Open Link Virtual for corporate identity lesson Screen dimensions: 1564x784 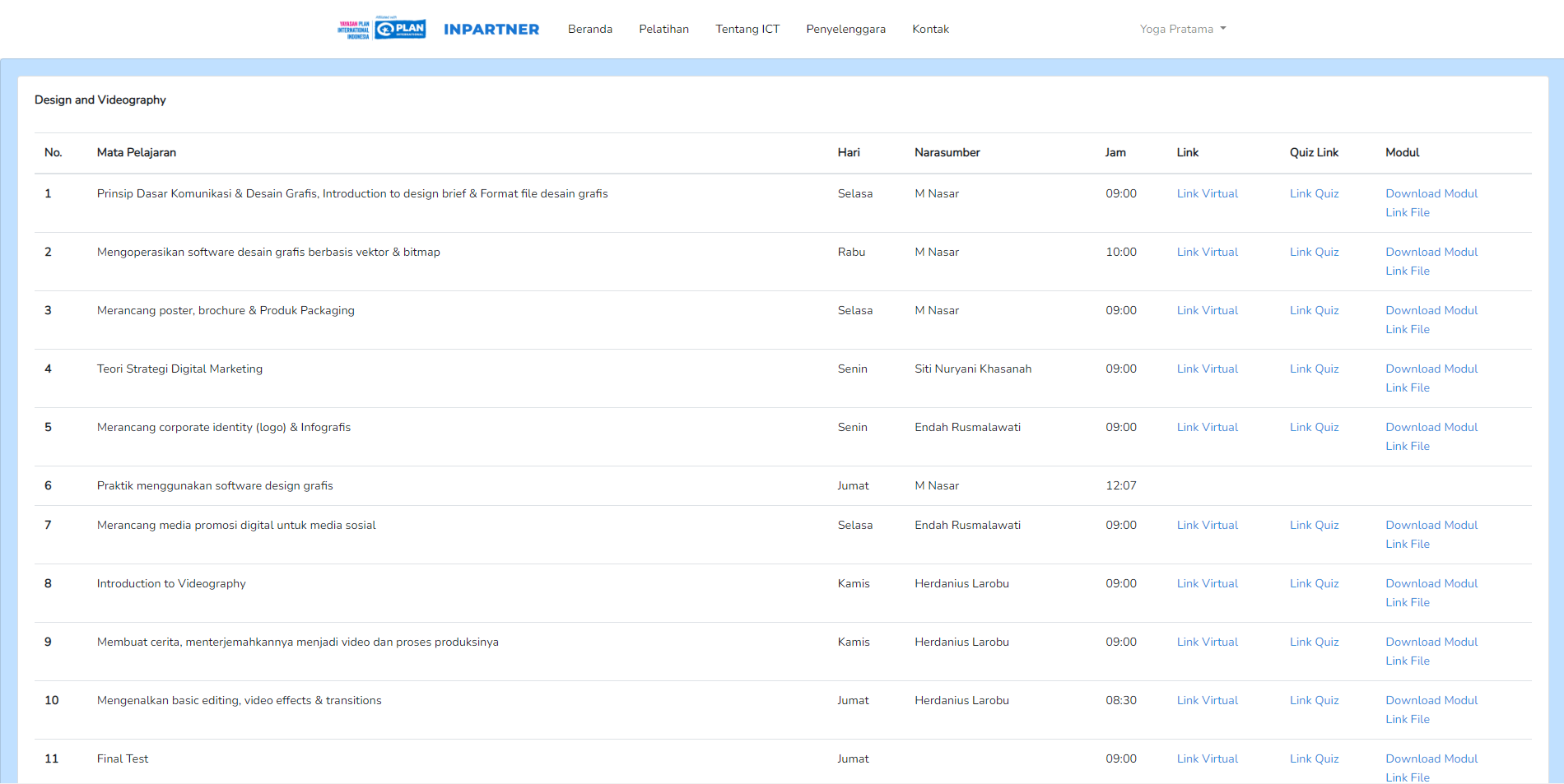pyautogui.click(x=1207, y=427)
